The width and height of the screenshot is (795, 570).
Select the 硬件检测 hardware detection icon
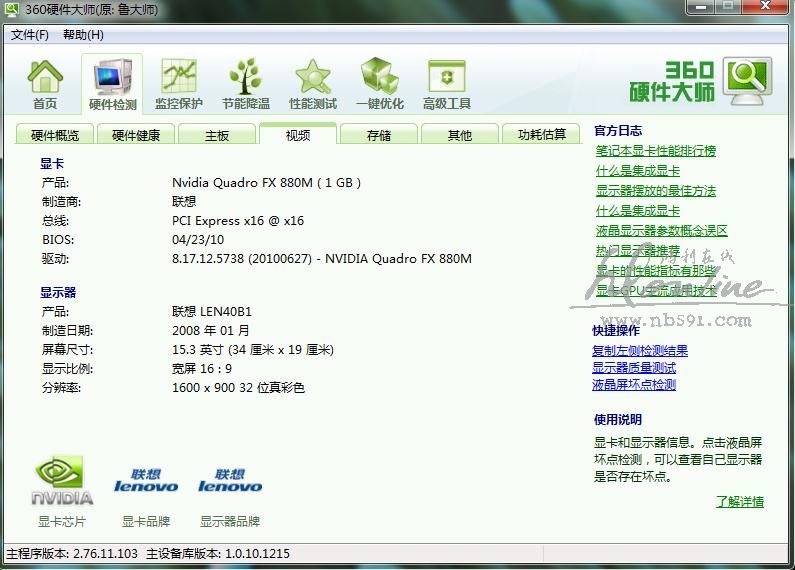coord(112,84)
